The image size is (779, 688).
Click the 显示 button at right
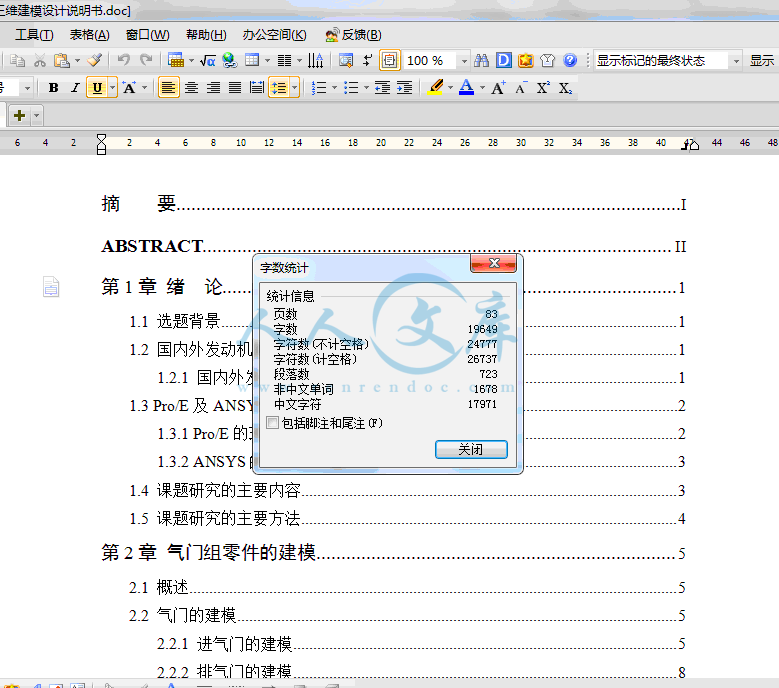(x=762, y=61)
